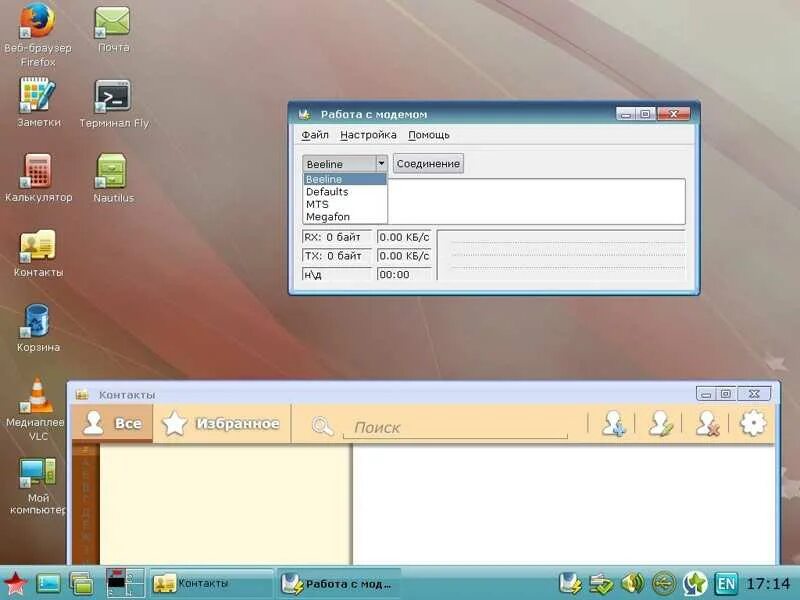This screenshot has width=800, height=600.
Task: Click the network connection tray icon
Action: [x=601, y=584]
